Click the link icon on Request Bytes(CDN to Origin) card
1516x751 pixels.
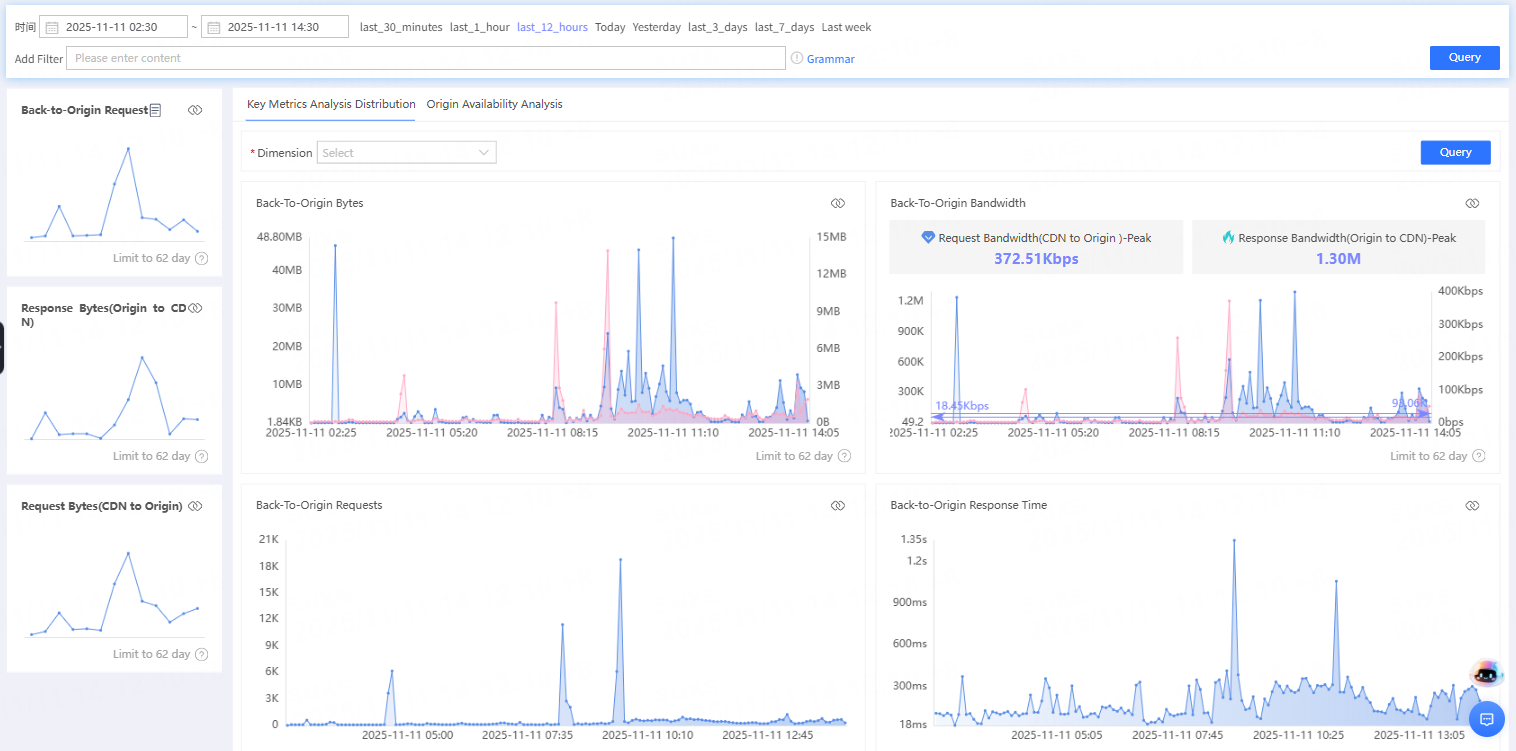pyautogui.click(x=195, y=506)
